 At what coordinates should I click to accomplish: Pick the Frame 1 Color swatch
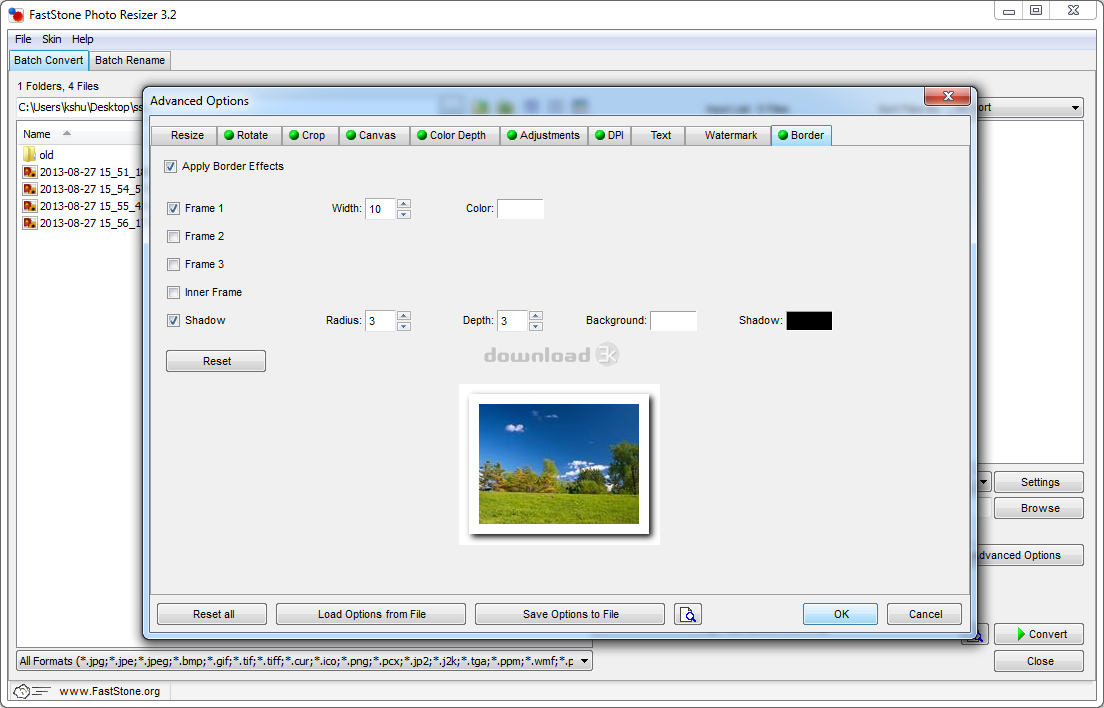point(520,209)
